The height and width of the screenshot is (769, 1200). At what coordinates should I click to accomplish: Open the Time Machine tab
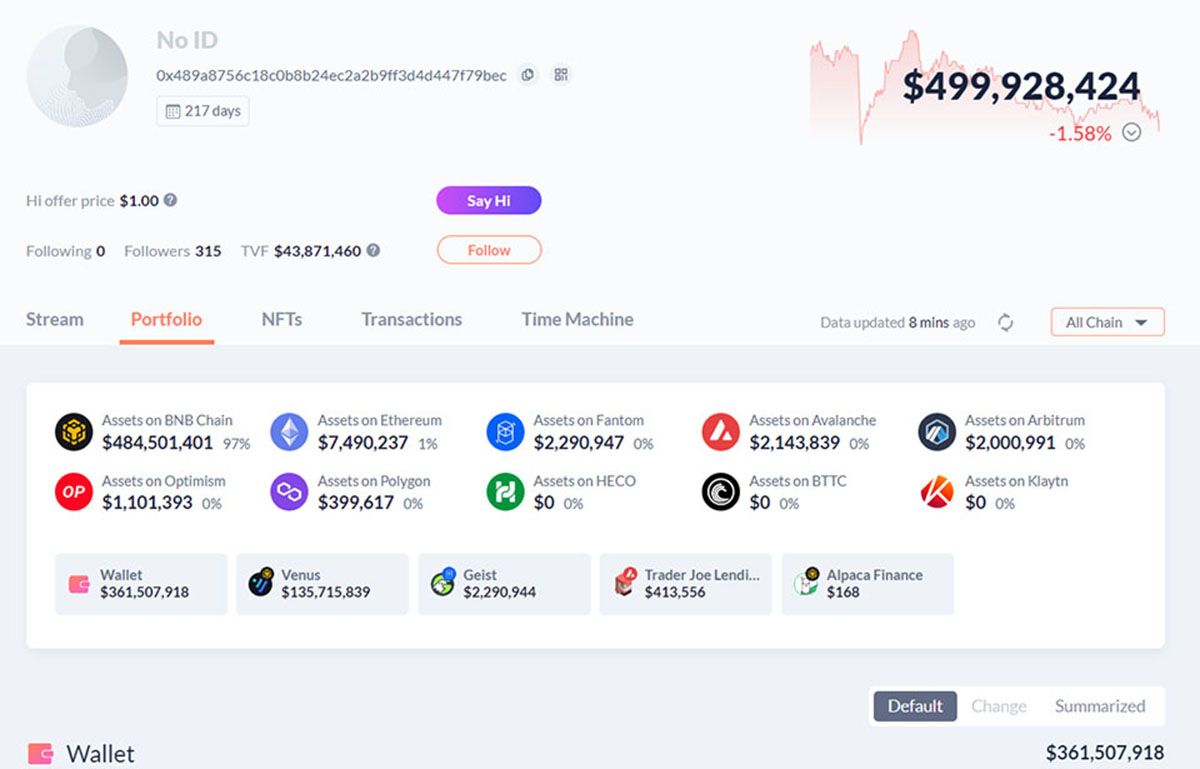click(577, 319)
